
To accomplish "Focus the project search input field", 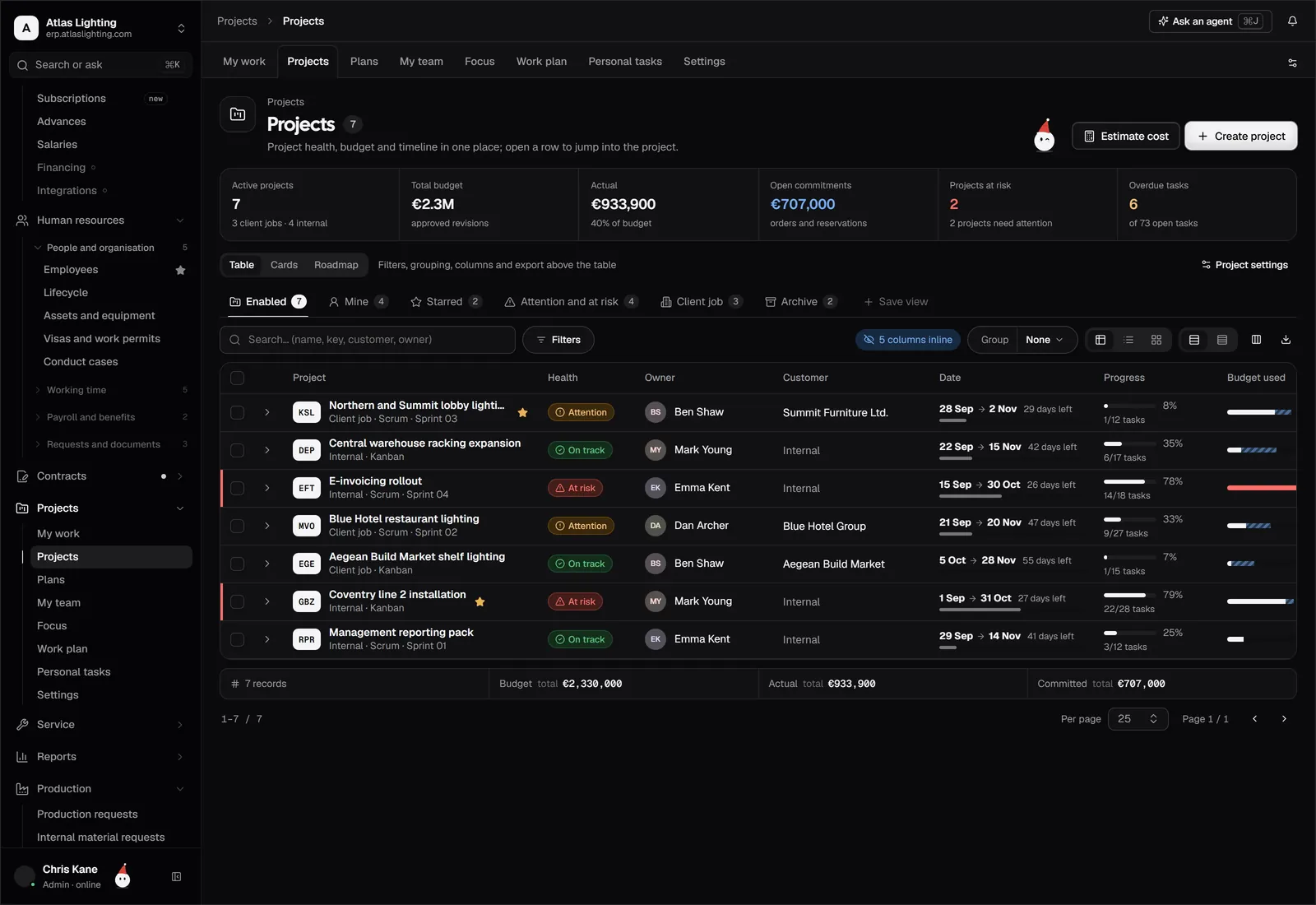I will coord(368,340).
